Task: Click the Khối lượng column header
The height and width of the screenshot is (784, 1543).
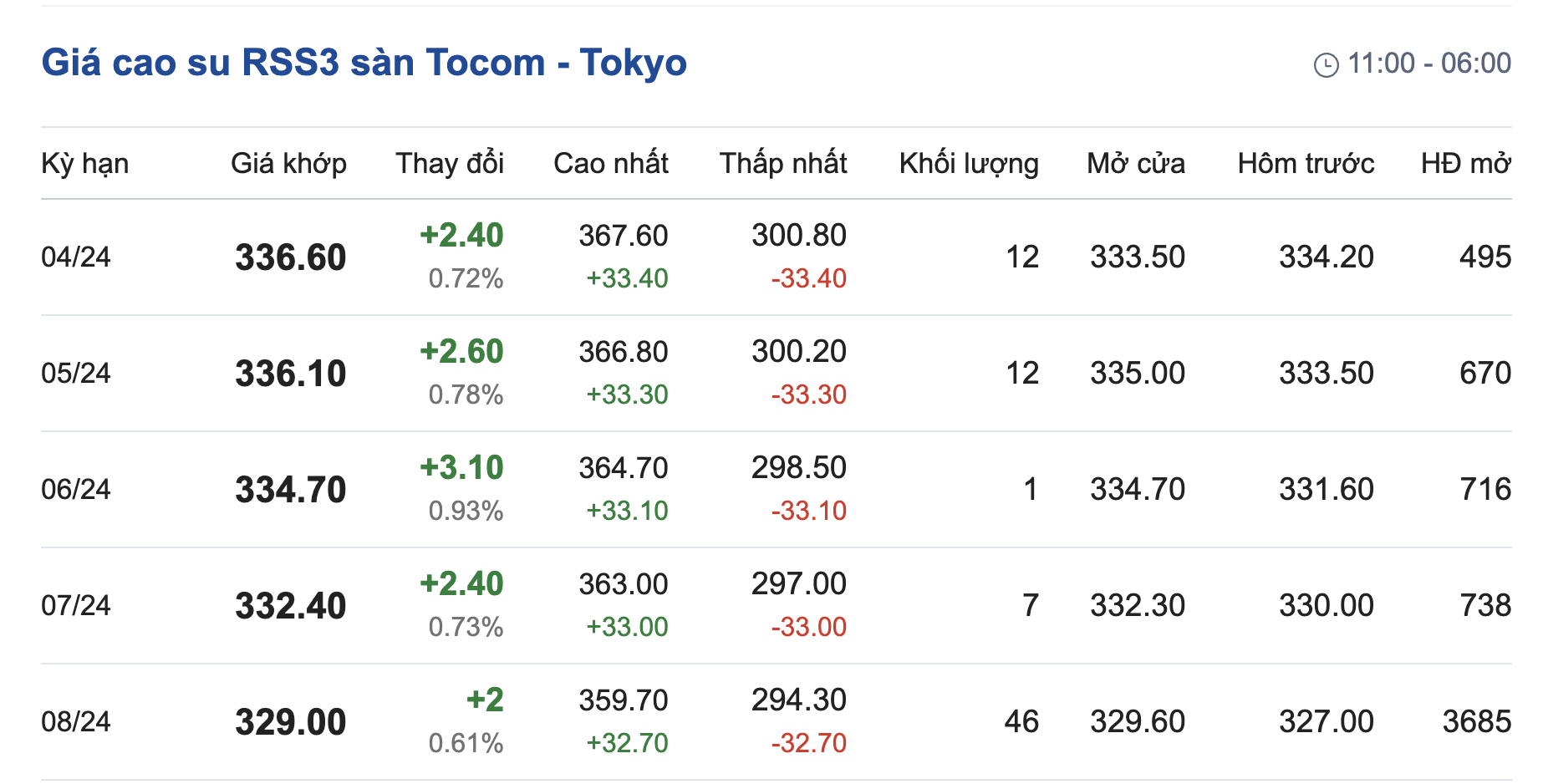Action: tap(969, 163)
